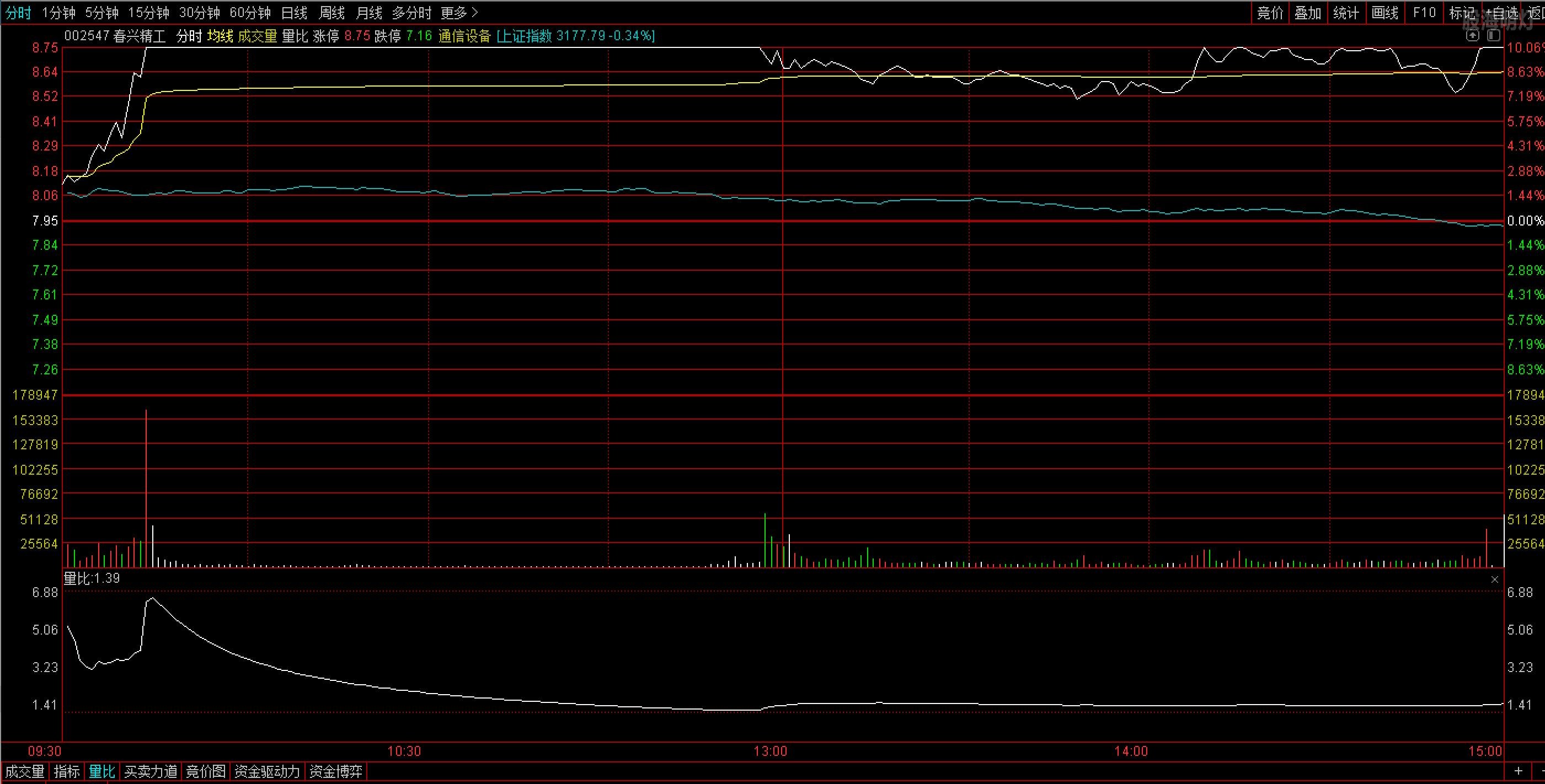Show the 周线 weekly chart
The image size is (1545, 784).
pyautogui.click(x=332, y=13)
